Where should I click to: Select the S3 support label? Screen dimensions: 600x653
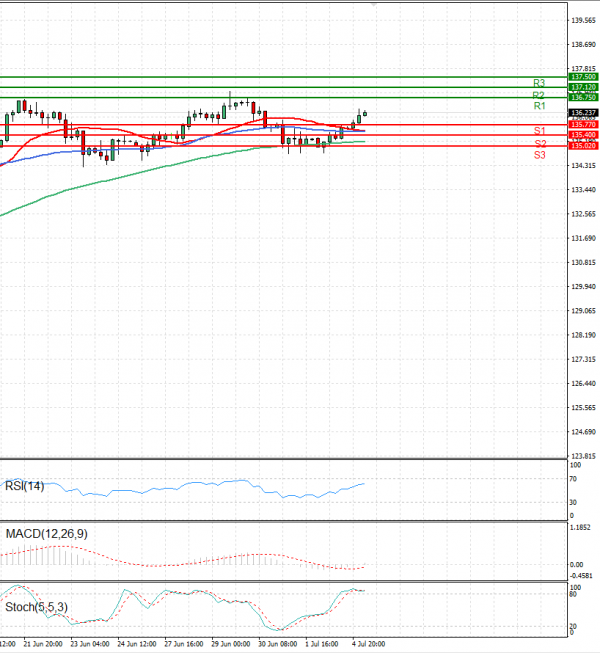point(539,155)
